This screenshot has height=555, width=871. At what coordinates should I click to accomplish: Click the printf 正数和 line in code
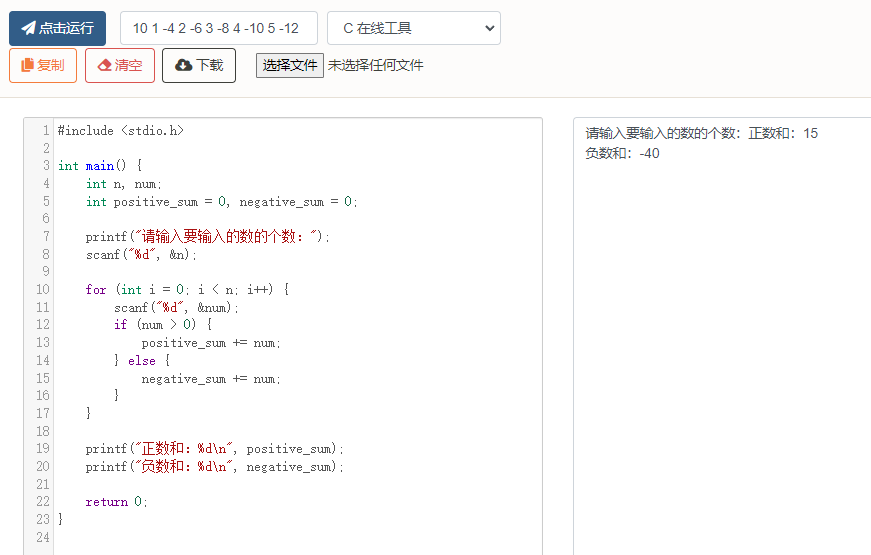(214, 449)
